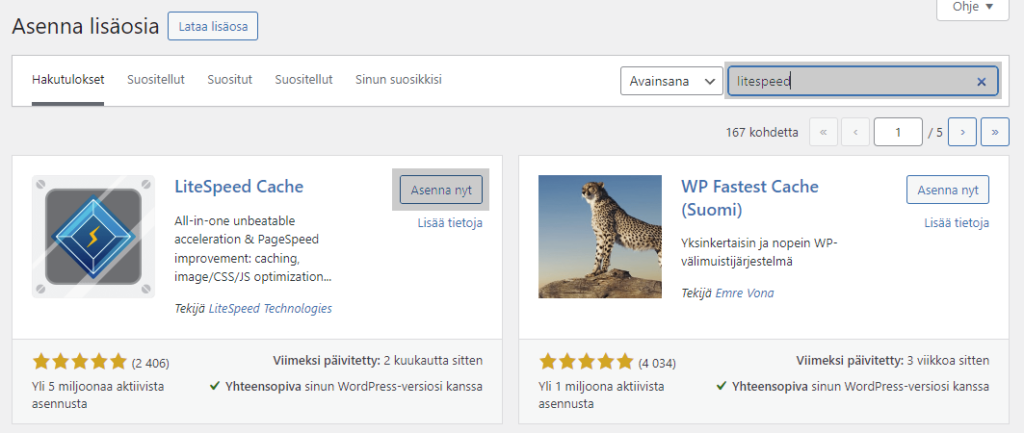Go to previous results page arrow
The height and width of the screenshot is (433, 1024).
855,132
